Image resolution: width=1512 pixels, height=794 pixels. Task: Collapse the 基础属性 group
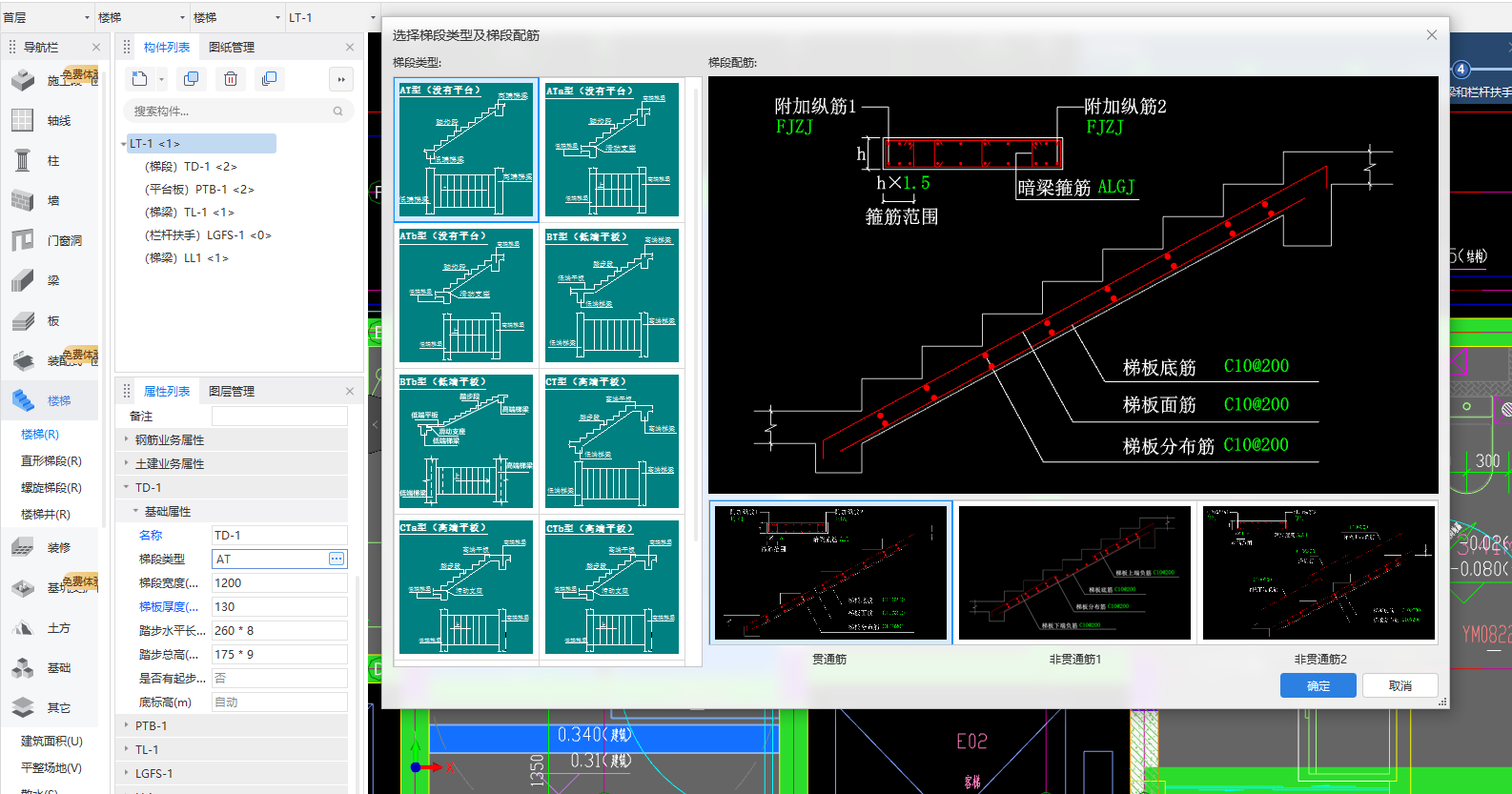pyautogui.click(x=135, y=511)
